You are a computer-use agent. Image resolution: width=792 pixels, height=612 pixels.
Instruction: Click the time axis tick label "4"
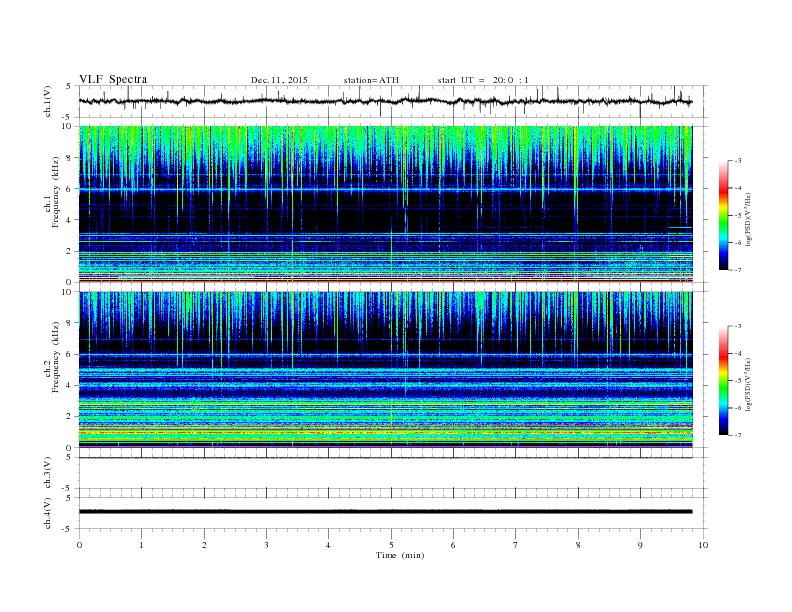[329, 545]
